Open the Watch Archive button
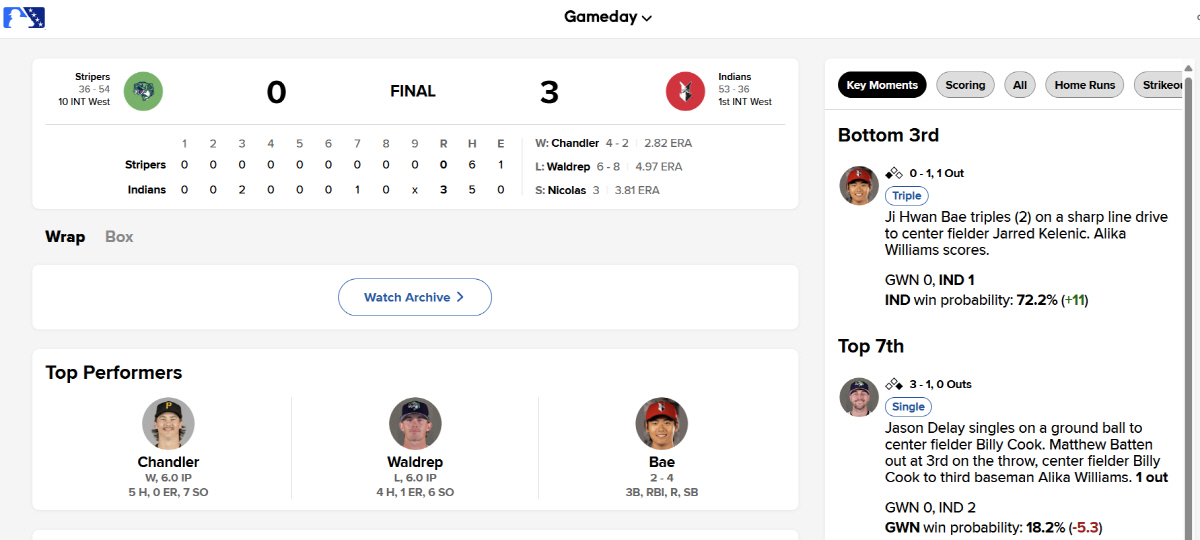This screenshot has width=1200, height=540. tap(415, 297)
